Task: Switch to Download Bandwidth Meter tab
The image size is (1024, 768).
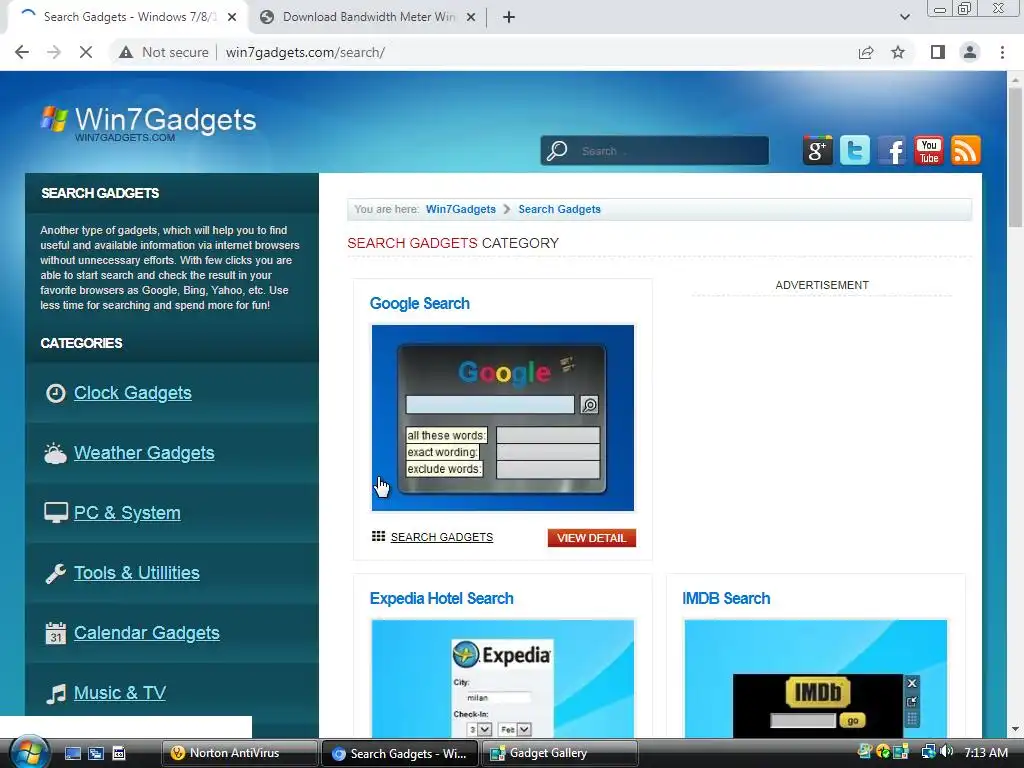Action: pyautogui.click(x=369, y=17)
